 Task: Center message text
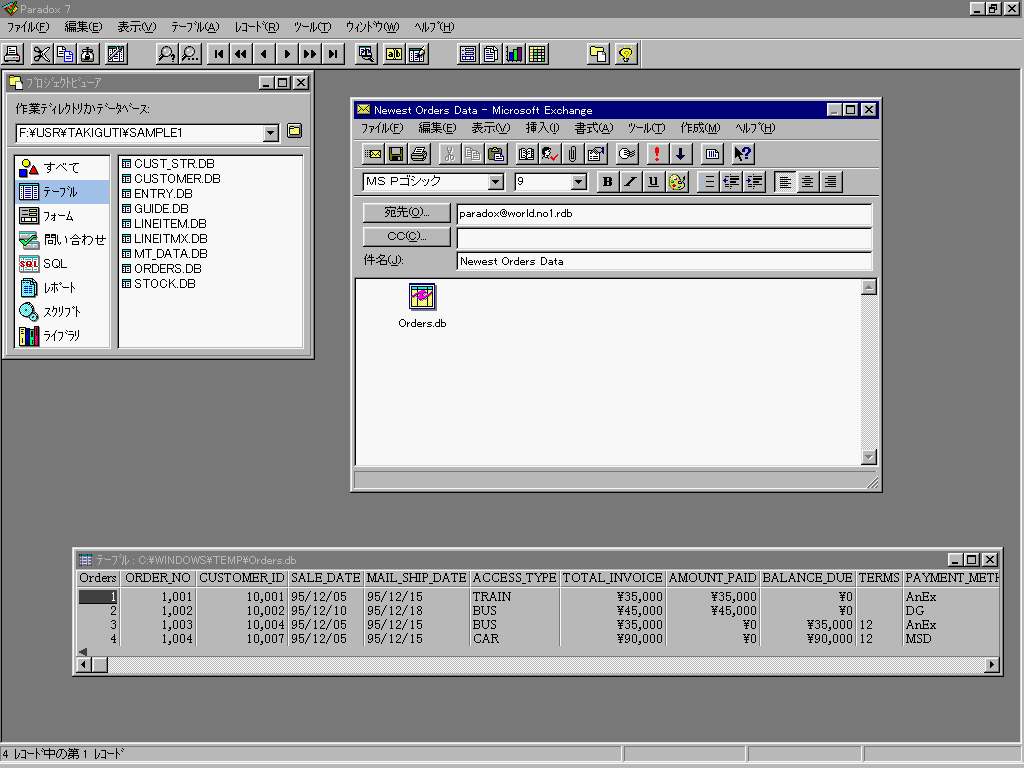808,182
